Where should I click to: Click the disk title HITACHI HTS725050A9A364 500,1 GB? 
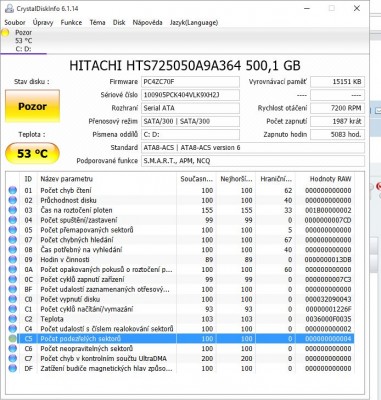point(185,66)
